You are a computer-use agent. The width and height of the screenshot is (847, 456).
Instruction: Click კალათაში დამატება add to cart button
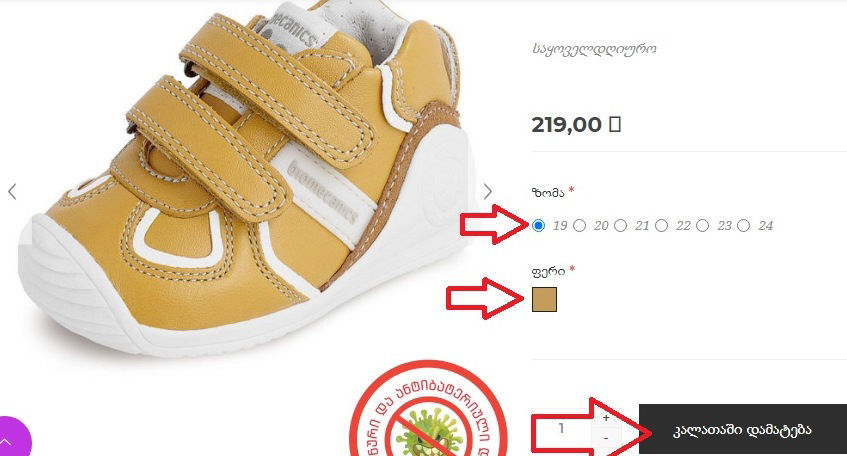point(743,430)
